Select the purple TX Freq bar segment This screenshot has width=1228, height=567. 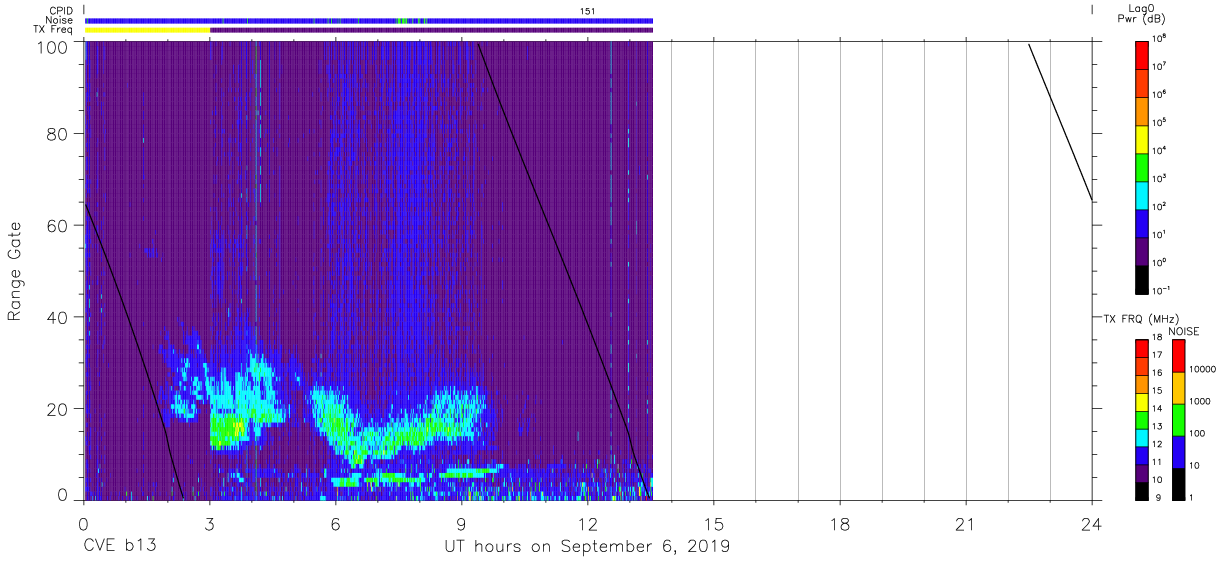(x=431, y=30)
